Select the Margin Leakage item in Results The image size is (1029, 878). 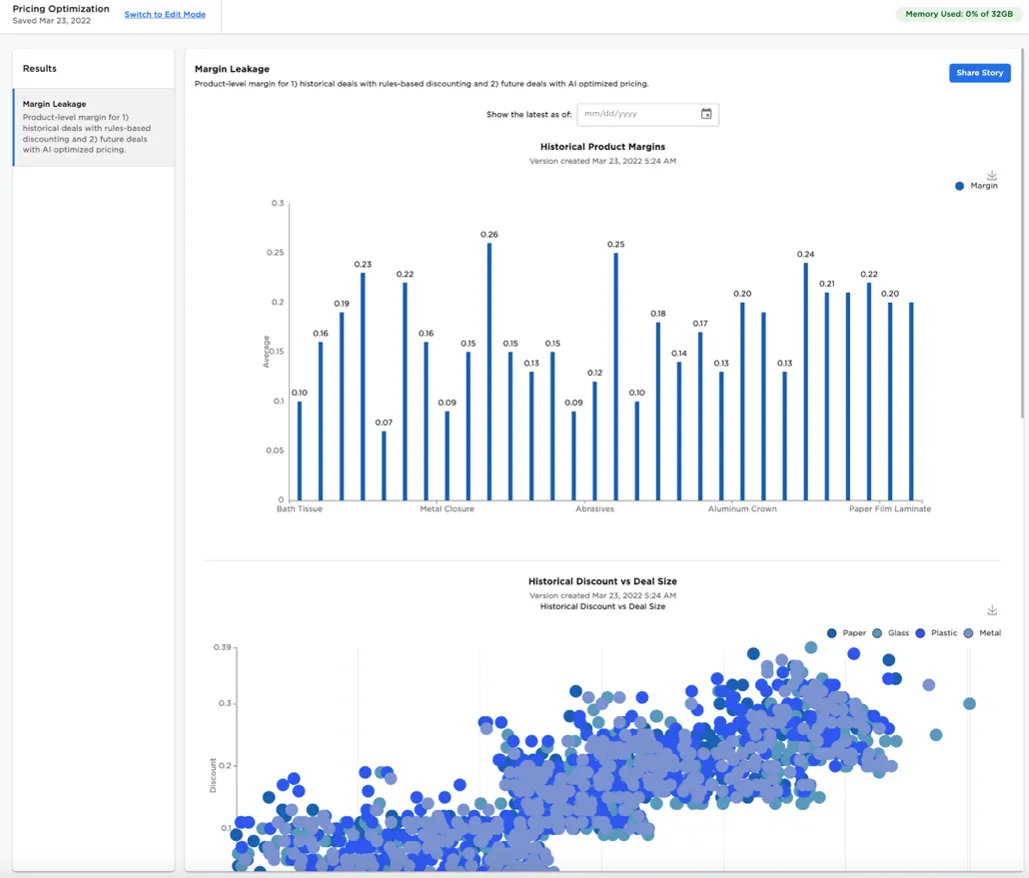[93, 127]
